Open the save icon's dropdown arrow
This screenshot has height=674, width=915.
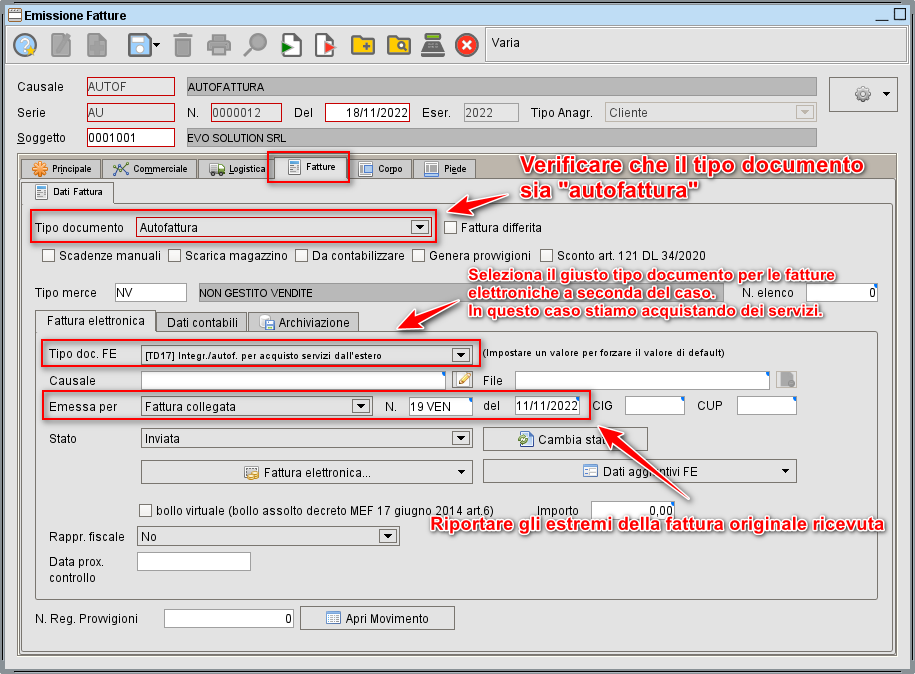(157, 44)
